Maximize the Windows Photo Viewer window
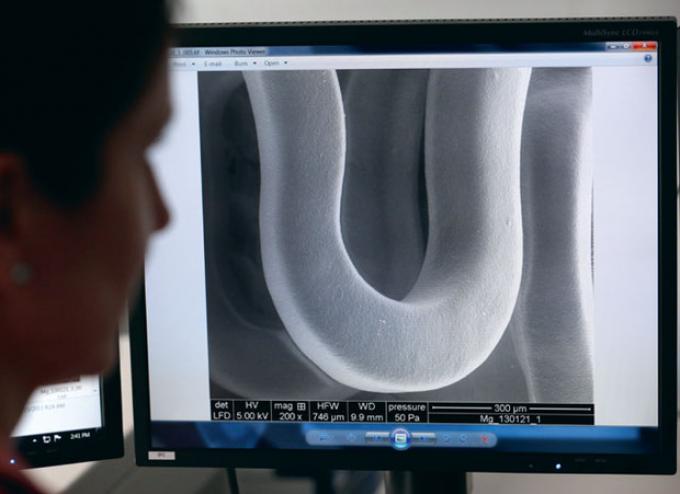The height and width of the screenshot is (494, 680). [x=626, y=46]
